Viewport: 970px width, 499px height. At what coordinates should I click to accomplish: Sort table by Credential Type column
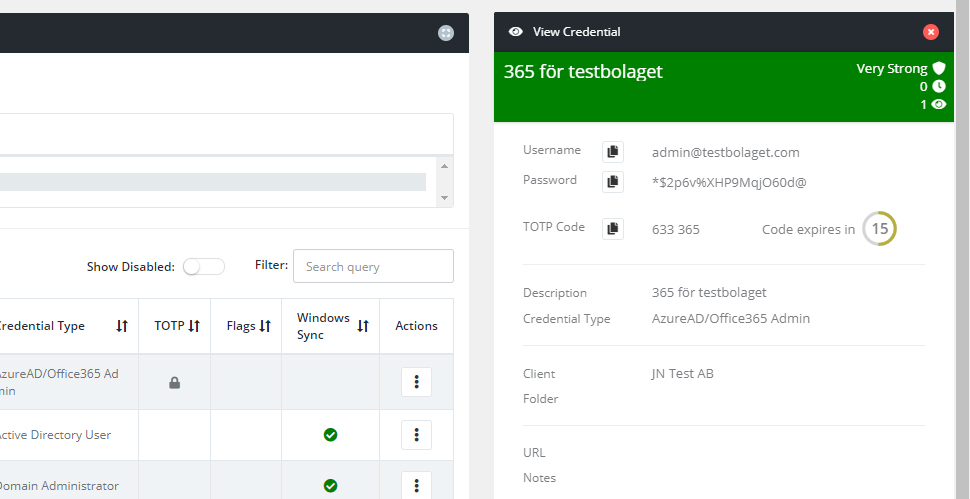122,326
